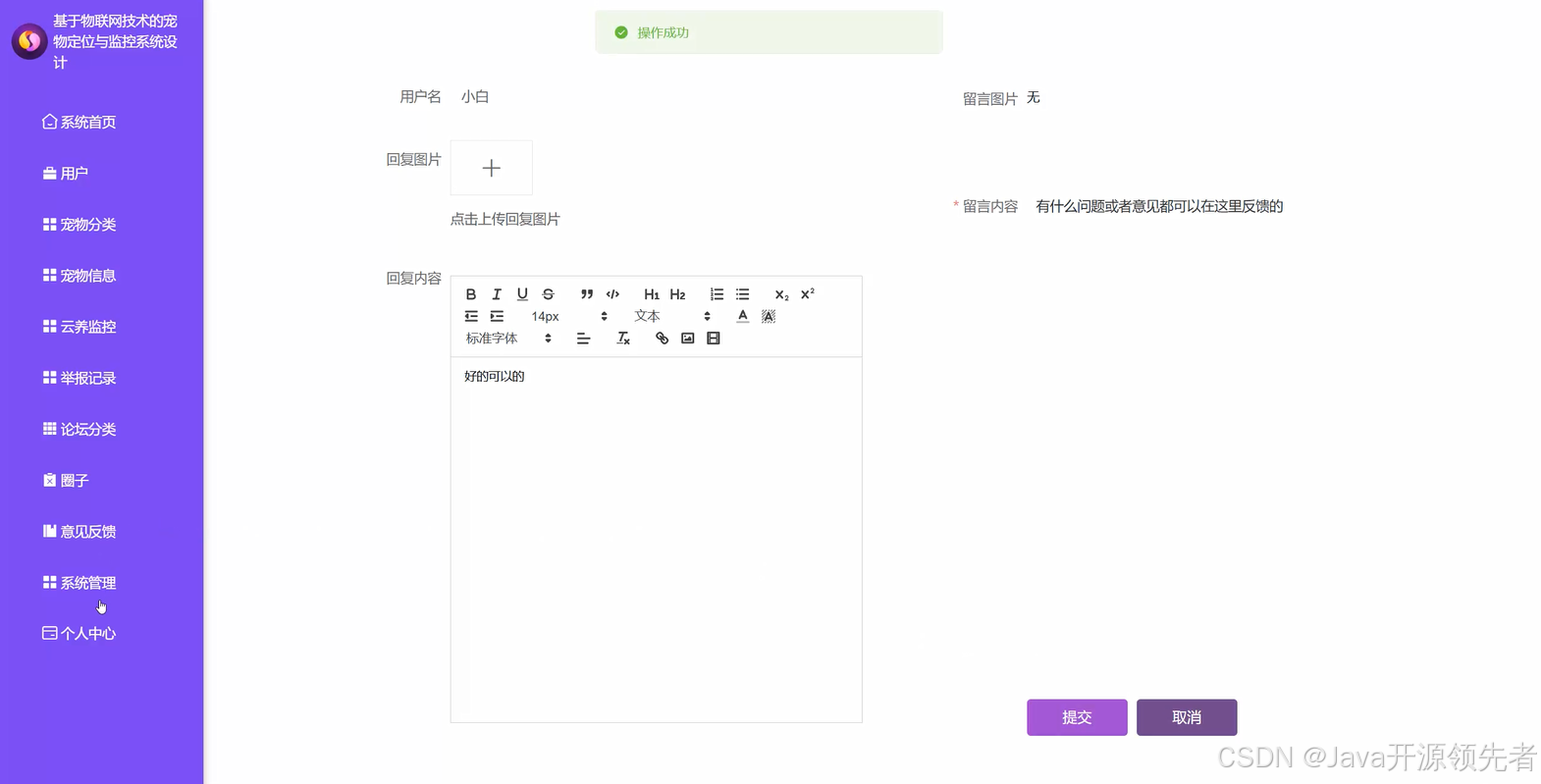Click the 好的可以的 text in the editor
The width and height of the screenshot is (1541, 784).
[x=495, y=376]
